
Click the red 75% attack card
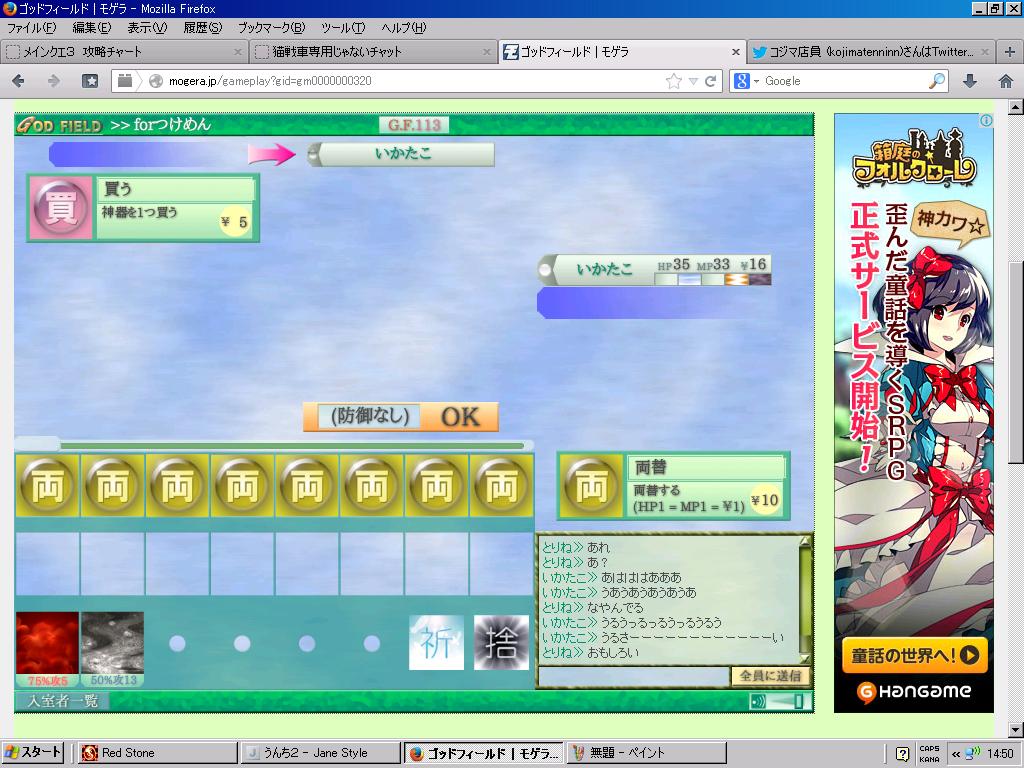pyautogui.click(x=47, y=645)
